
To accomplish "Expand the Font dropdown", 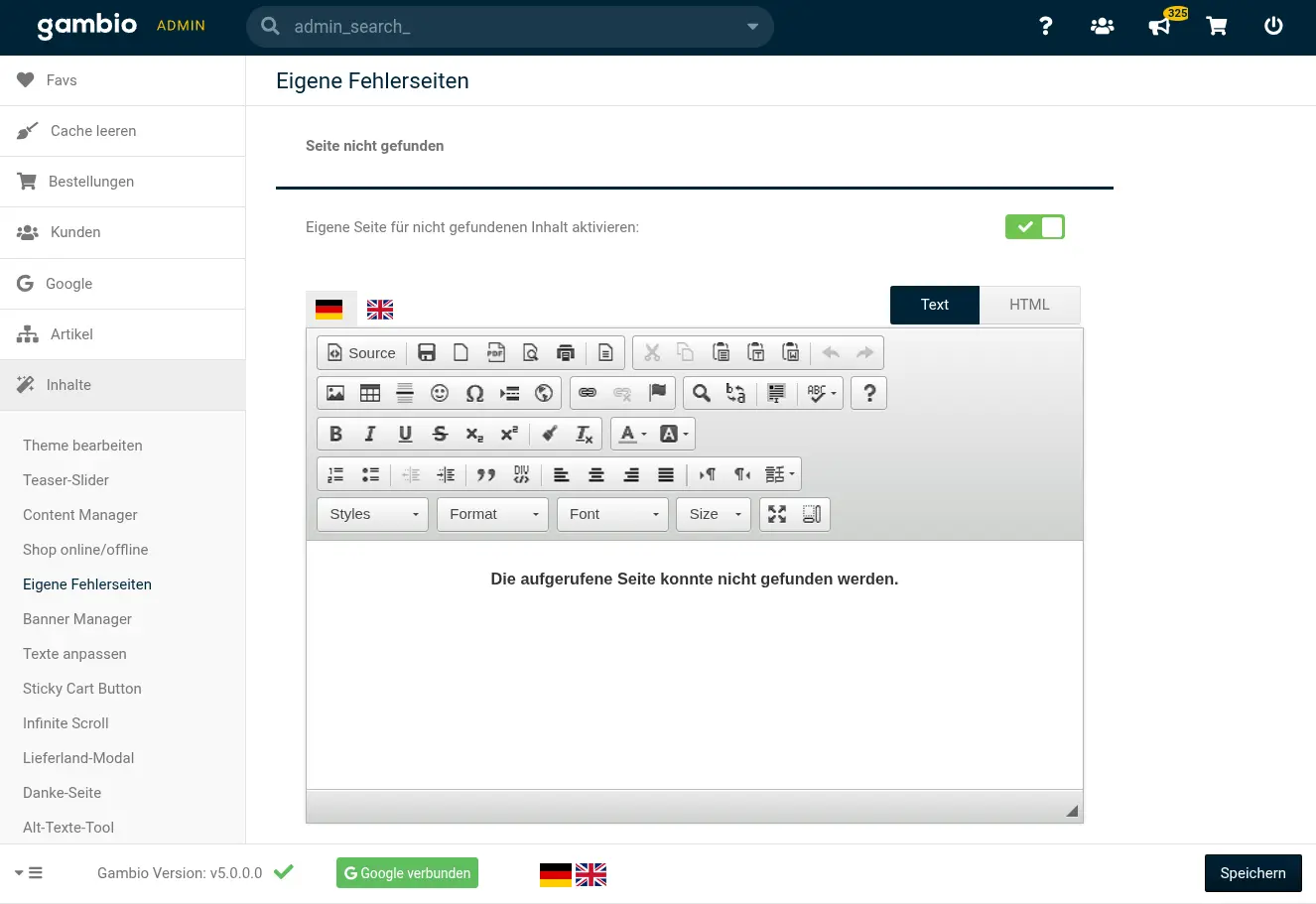I will point(612,514).
